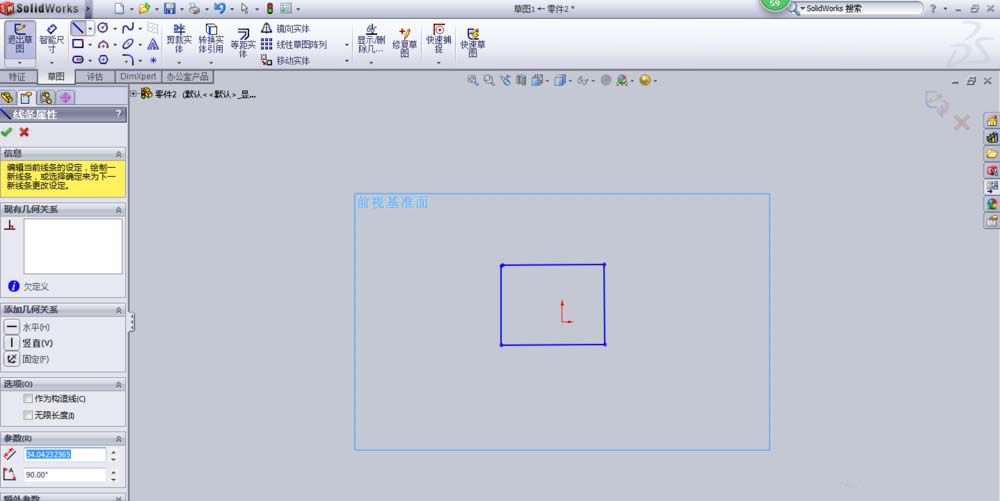Screen dimensions: 1000x501
Task: Select the Circle sketch tool
Action: [103, 28]
